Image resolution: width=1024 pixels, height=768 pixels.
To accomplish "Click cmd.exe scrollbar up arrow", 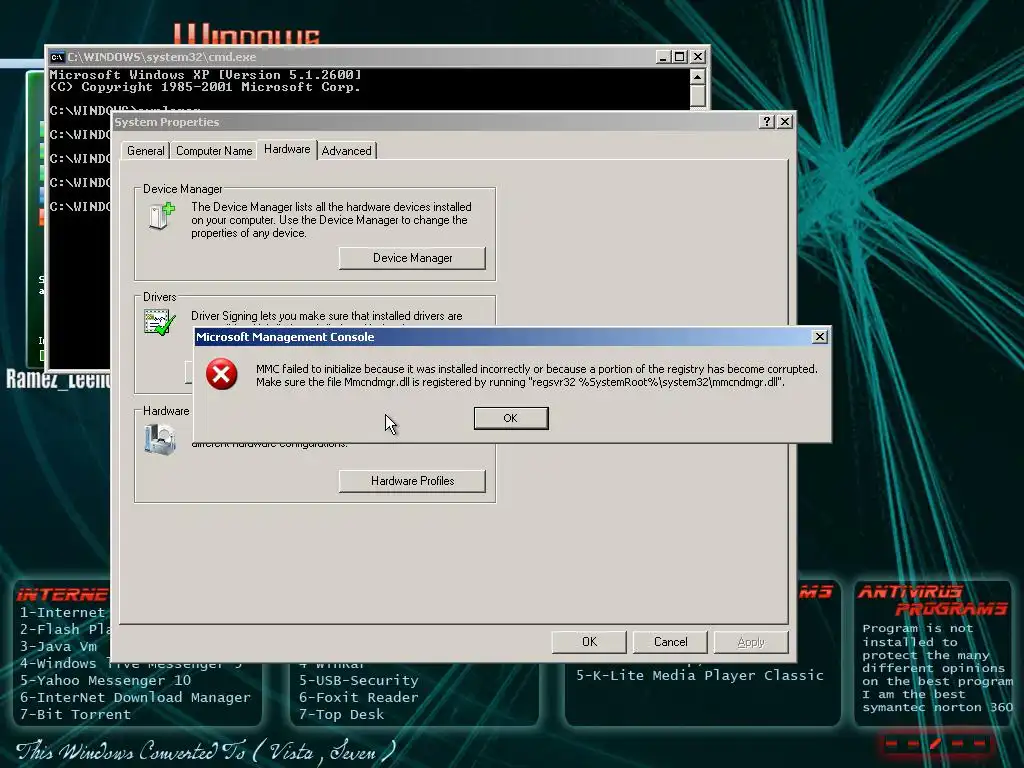I will coord(697,76).
